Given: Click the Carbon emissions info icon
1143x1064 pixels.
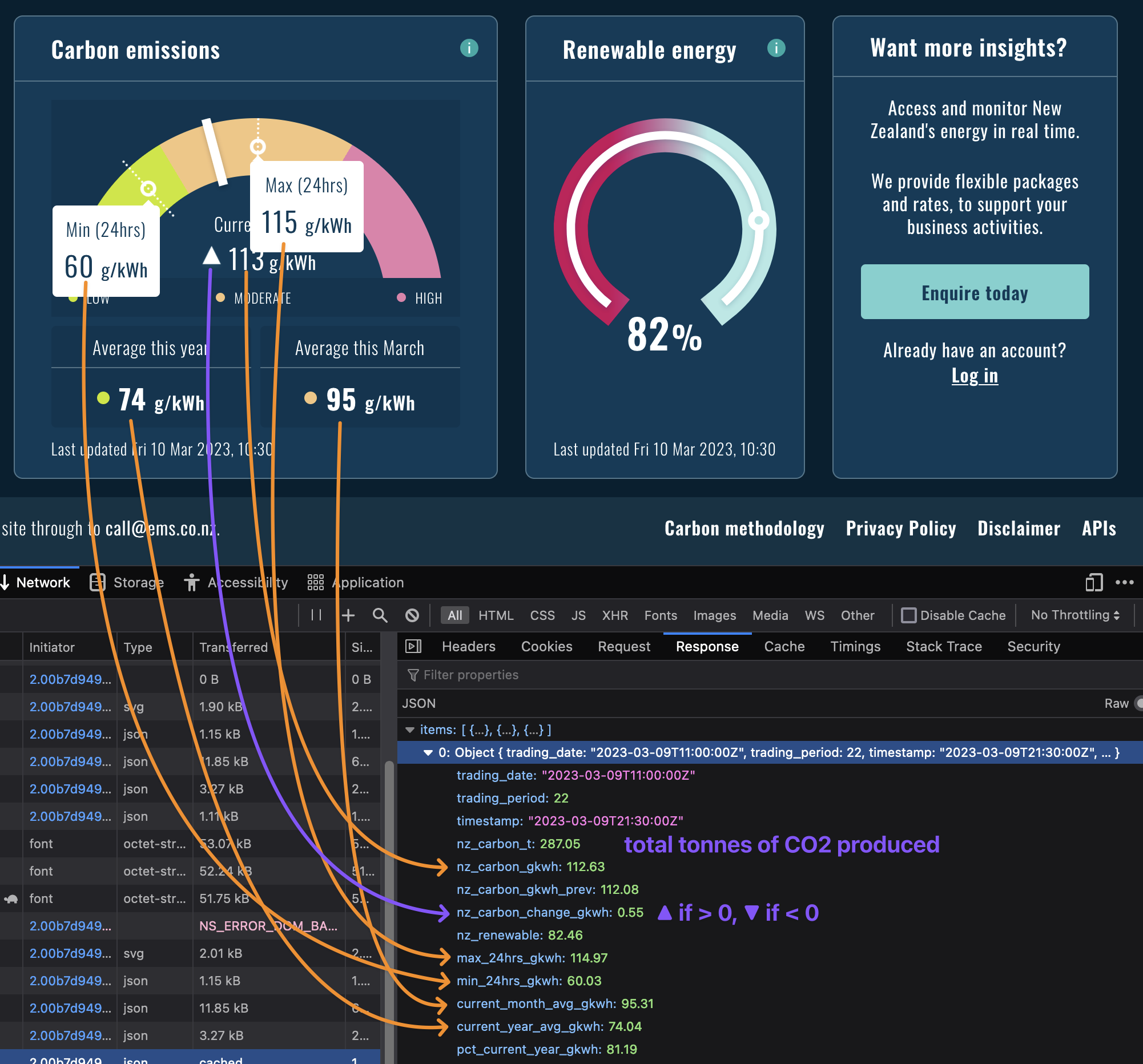Looking at the screenshot, I should click(469, 49).
